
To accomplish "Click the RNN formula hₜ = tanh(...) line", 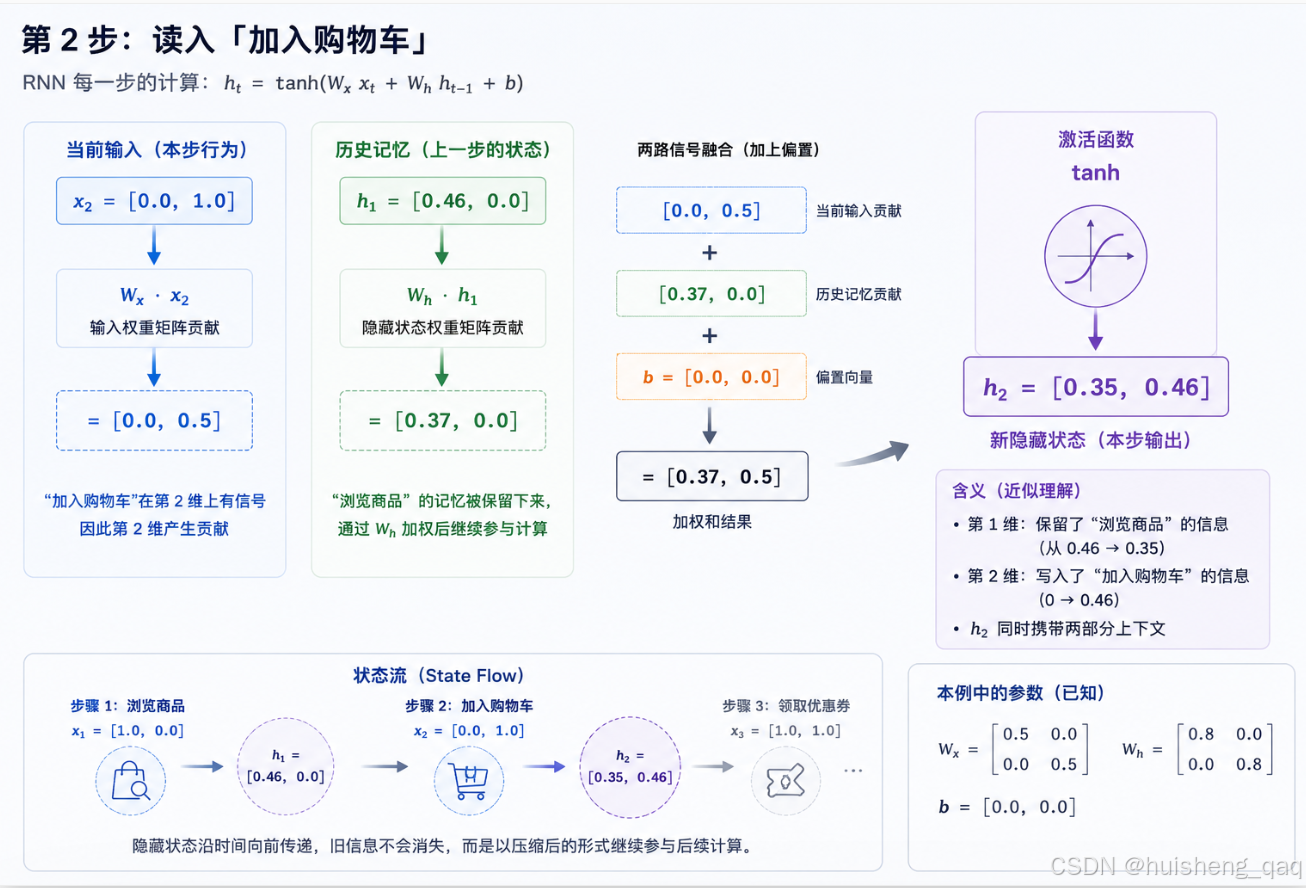I will [x=273, y=84].
